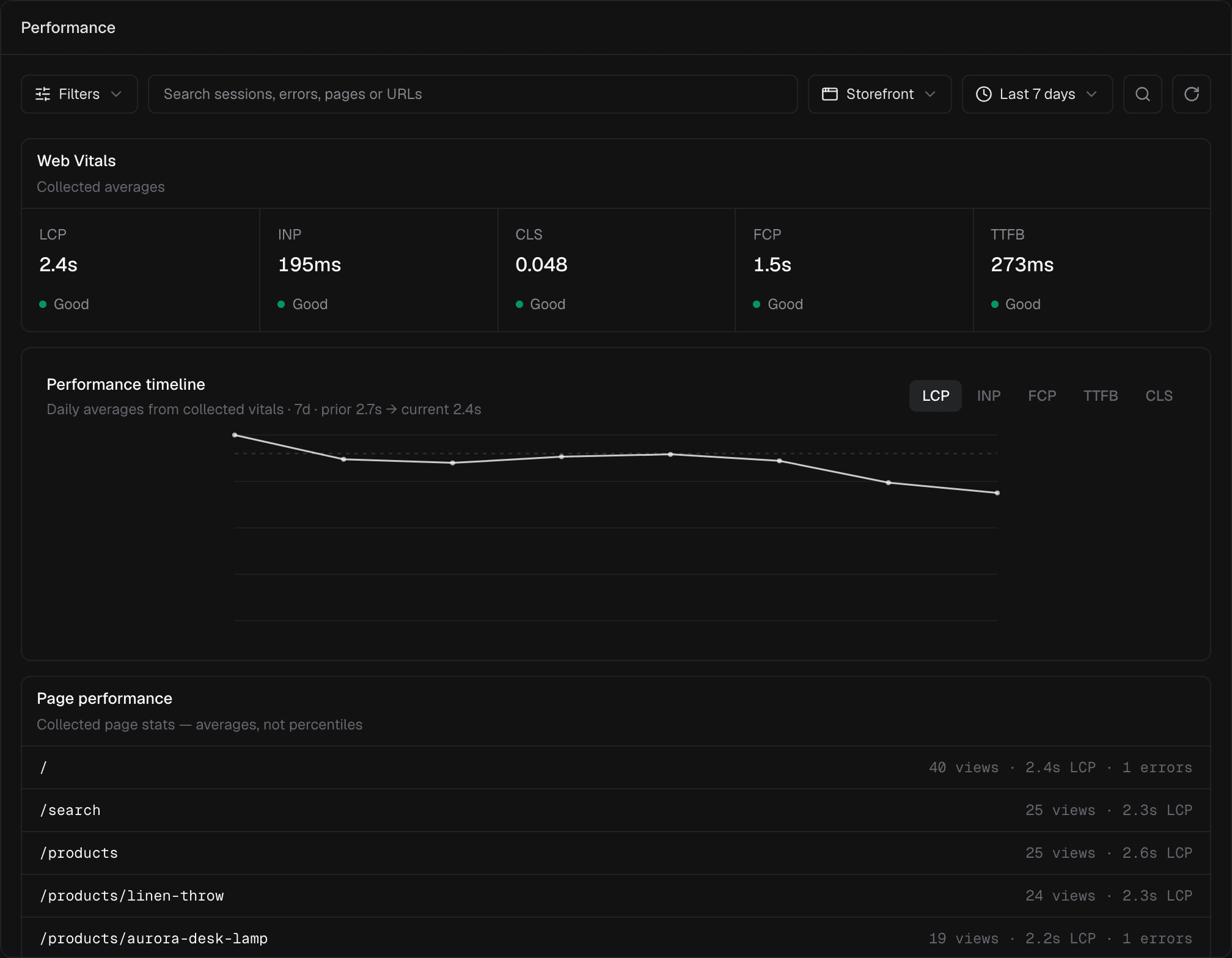Click the LCP 2.4s vitals card
Screen dimensions: 1232x958
(141, 270)
